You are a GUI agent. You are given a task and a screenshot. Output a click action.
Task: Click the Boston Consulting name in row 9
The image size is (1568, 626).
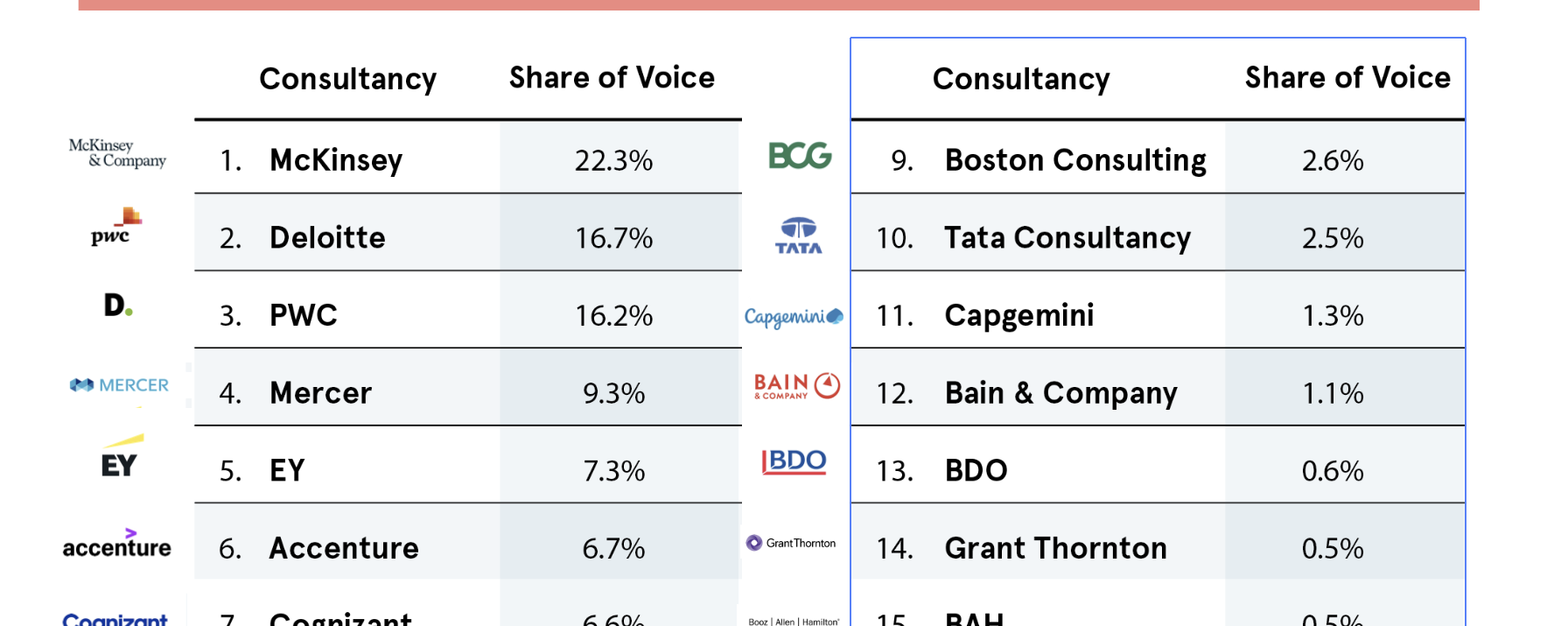tap(1075, 160)
